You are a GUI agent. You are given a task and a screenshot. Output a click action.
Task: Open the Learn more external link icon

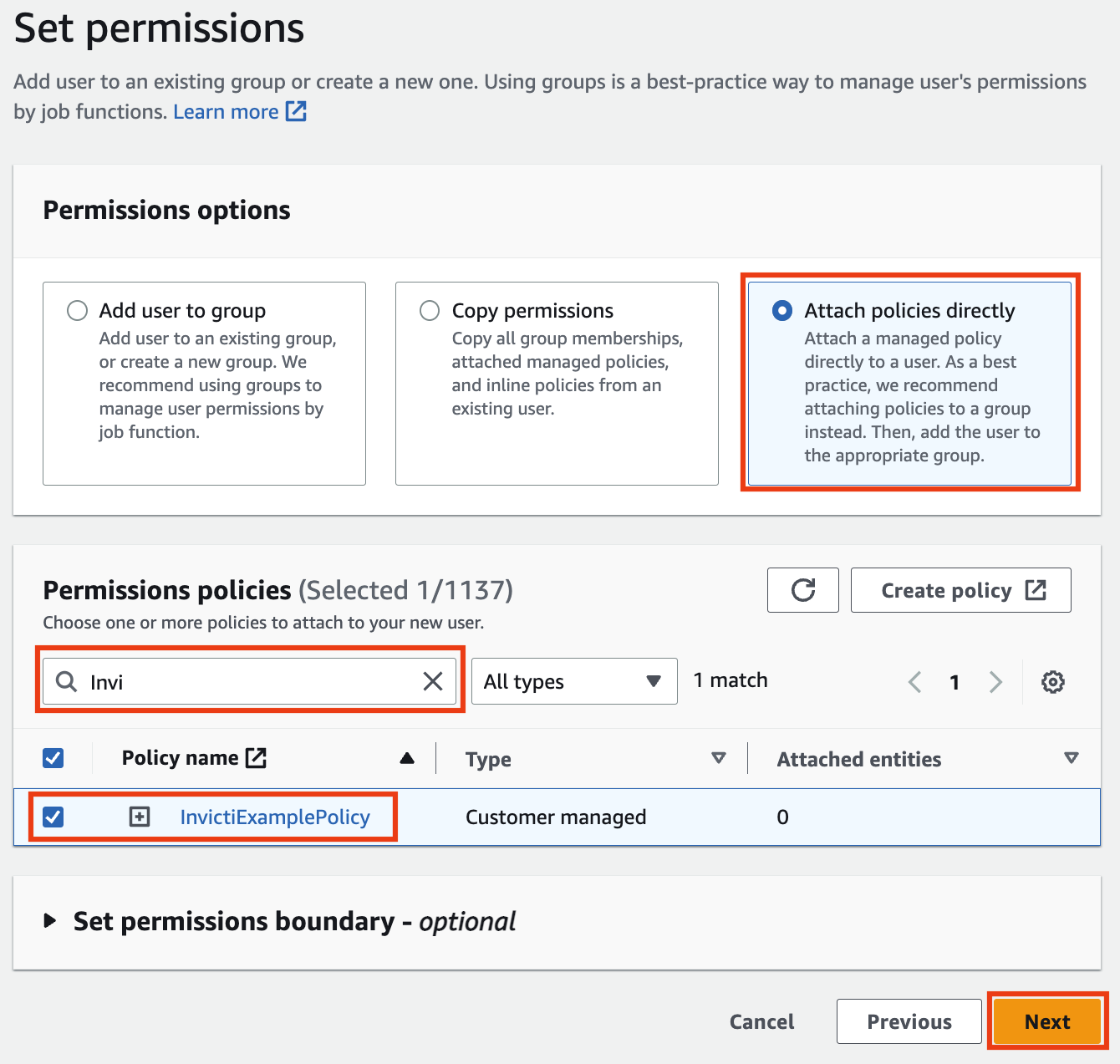[x=296, y=111]
